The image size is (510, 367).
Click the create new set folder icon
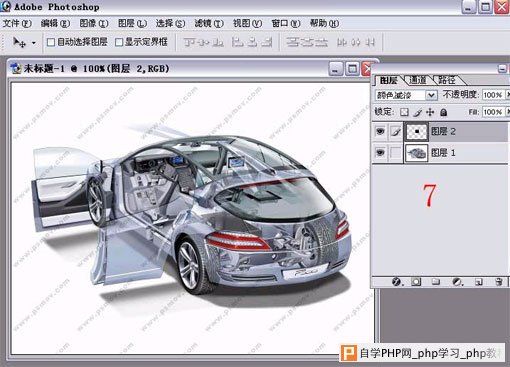436,282
